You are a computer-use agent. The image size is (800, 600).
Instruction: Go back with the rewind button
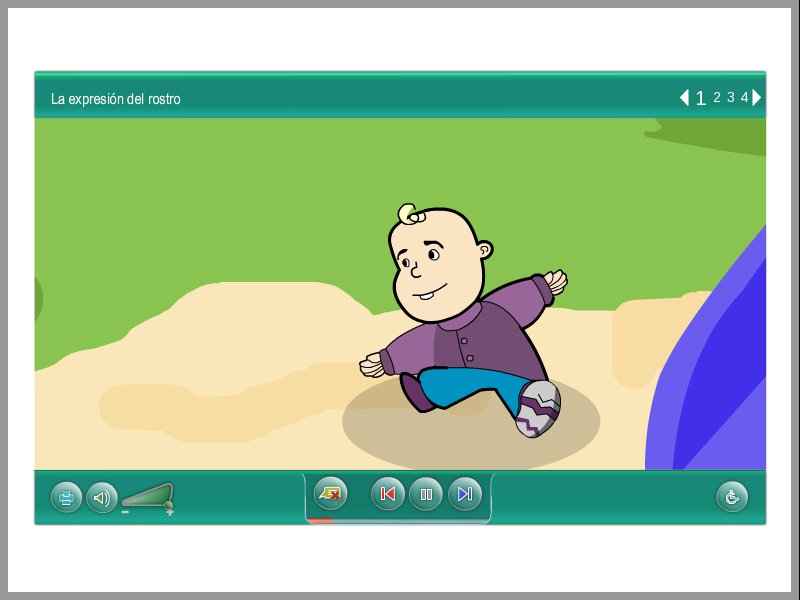click(388, 494)
